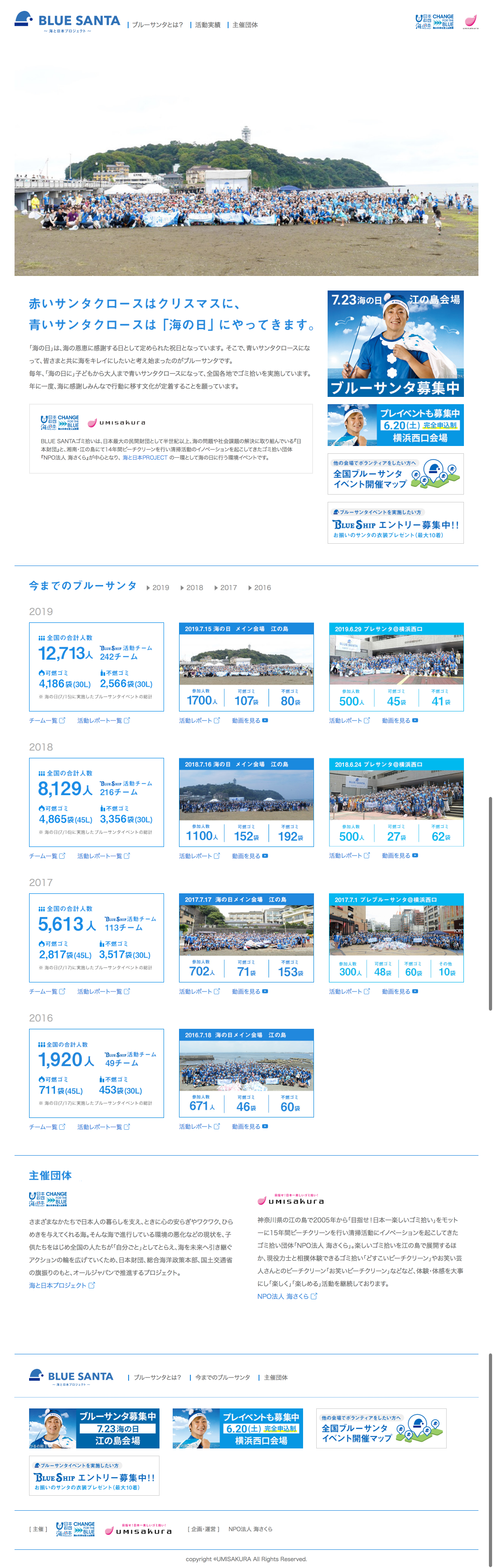Viewport: 493px width, 1568px height.
Task: Click the 7.23 ブルーサンタ募集中 sidebar banner
Action: [x=395, y=343]
